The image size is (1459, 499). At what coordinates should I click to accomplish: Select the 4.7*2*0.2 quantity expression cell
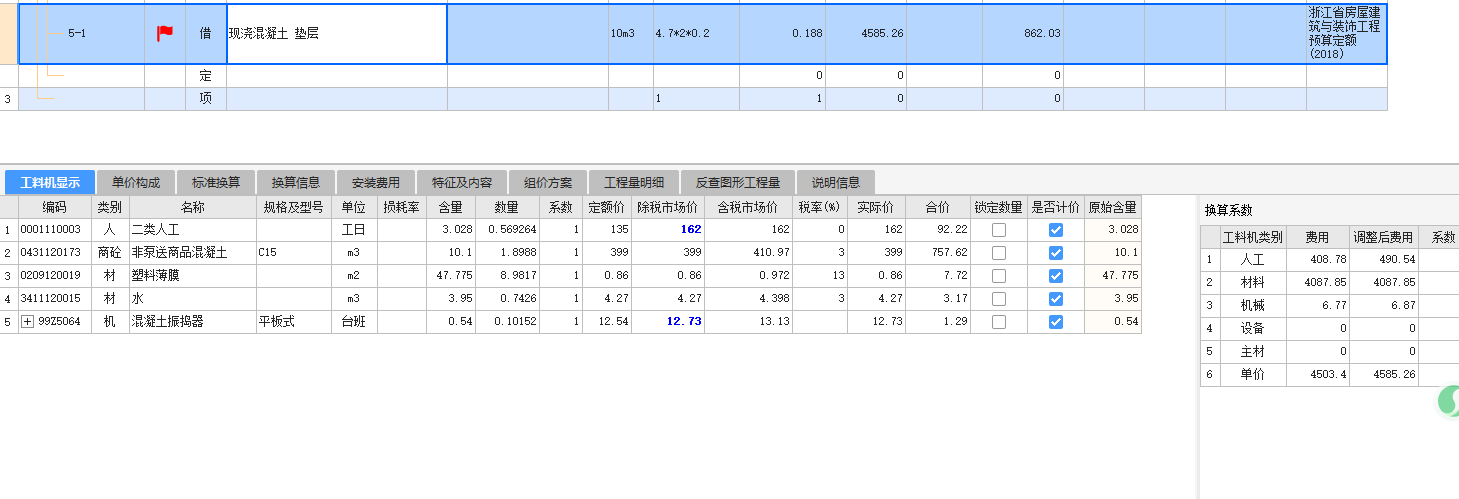(696, 34)
